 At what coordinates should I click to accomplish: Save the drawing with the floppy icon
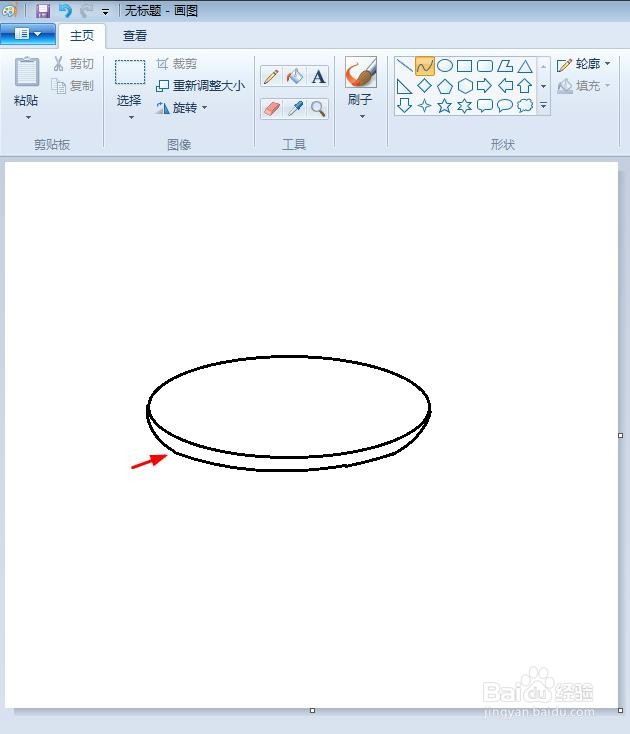click(x=43, y=10)
